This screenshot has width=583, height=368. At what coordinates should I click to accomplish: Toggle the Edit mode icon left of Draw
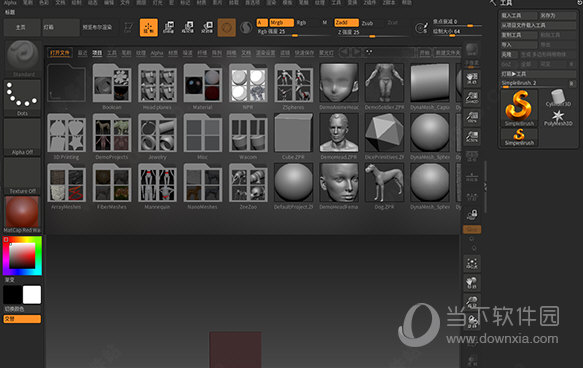point(129,28)
